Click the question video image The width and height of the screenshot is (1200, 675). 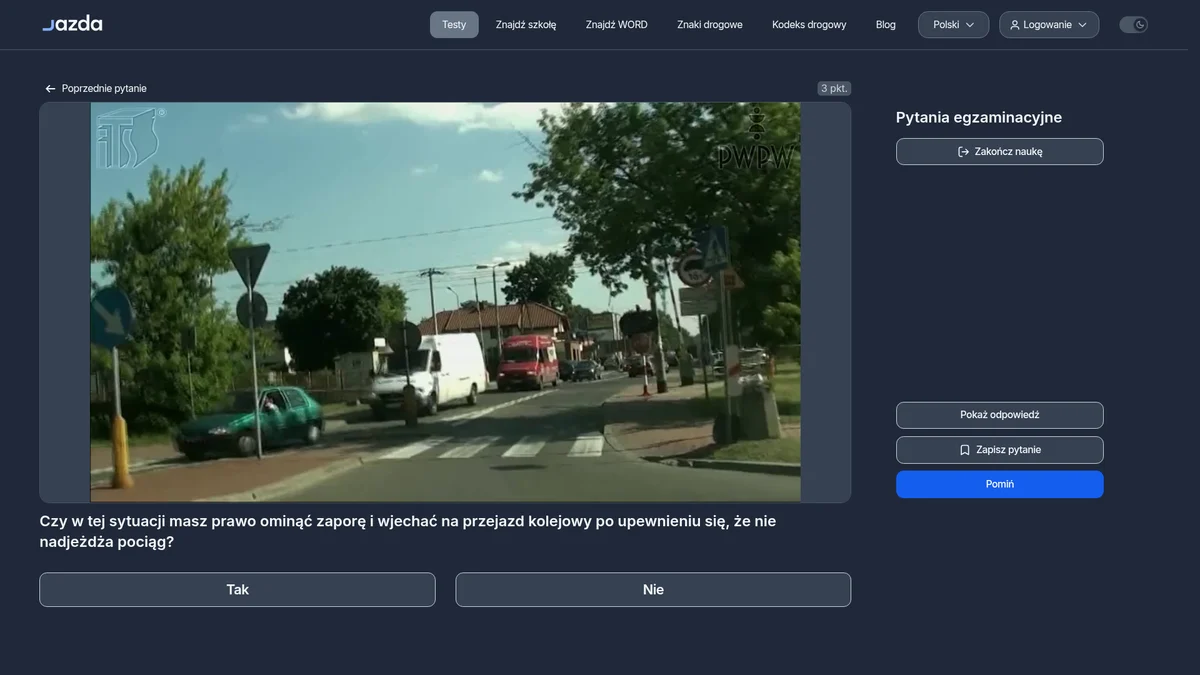445,302
